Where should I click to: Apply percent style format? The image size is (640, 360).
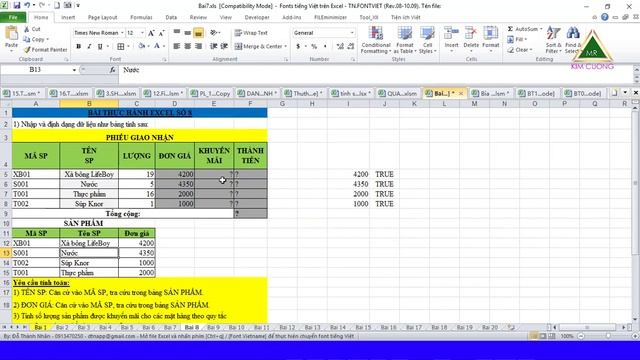[x=314, y=47]
